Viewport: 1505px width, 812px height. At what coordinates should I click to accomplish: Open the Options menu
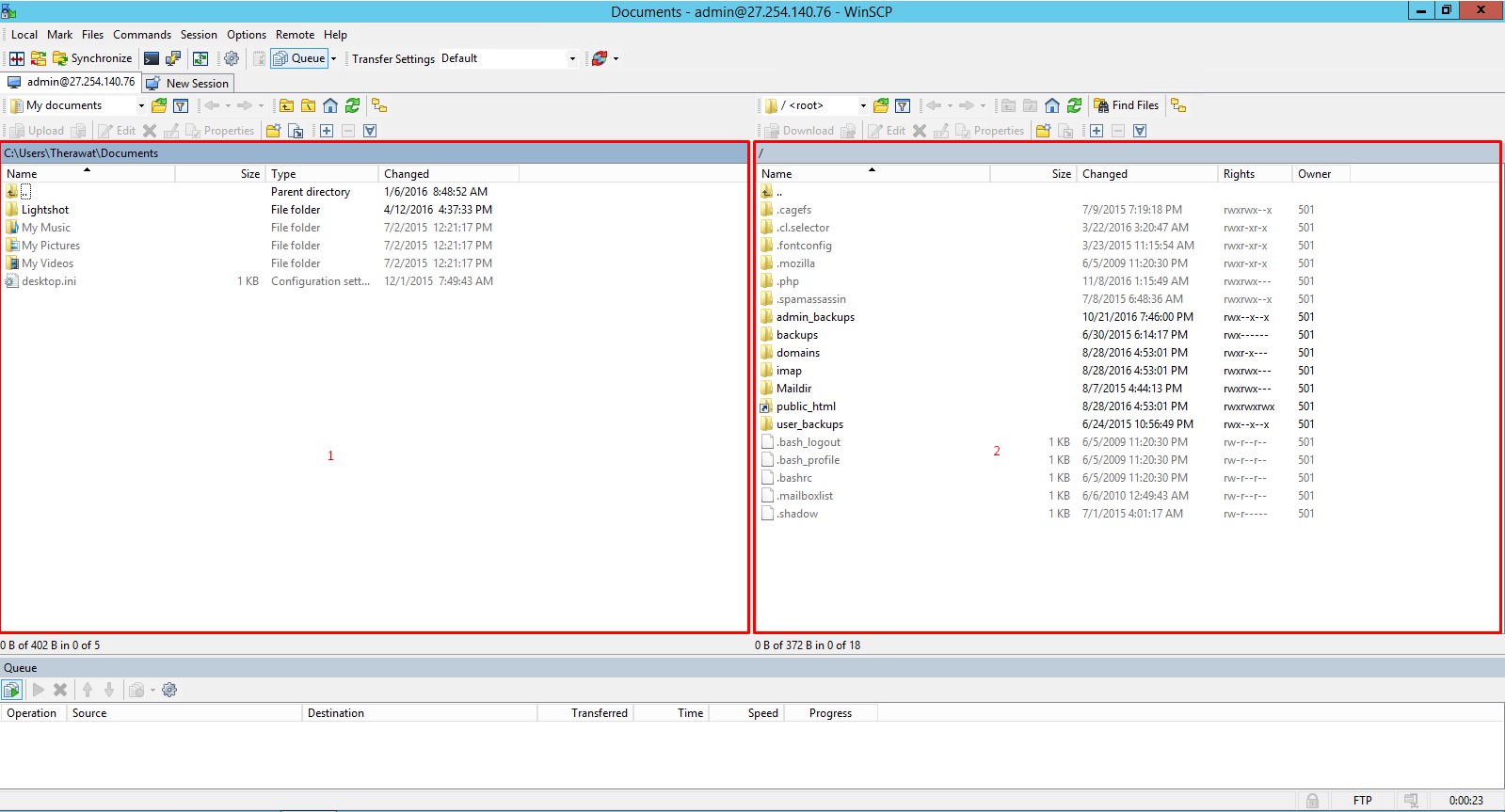(x=247, y=35)
